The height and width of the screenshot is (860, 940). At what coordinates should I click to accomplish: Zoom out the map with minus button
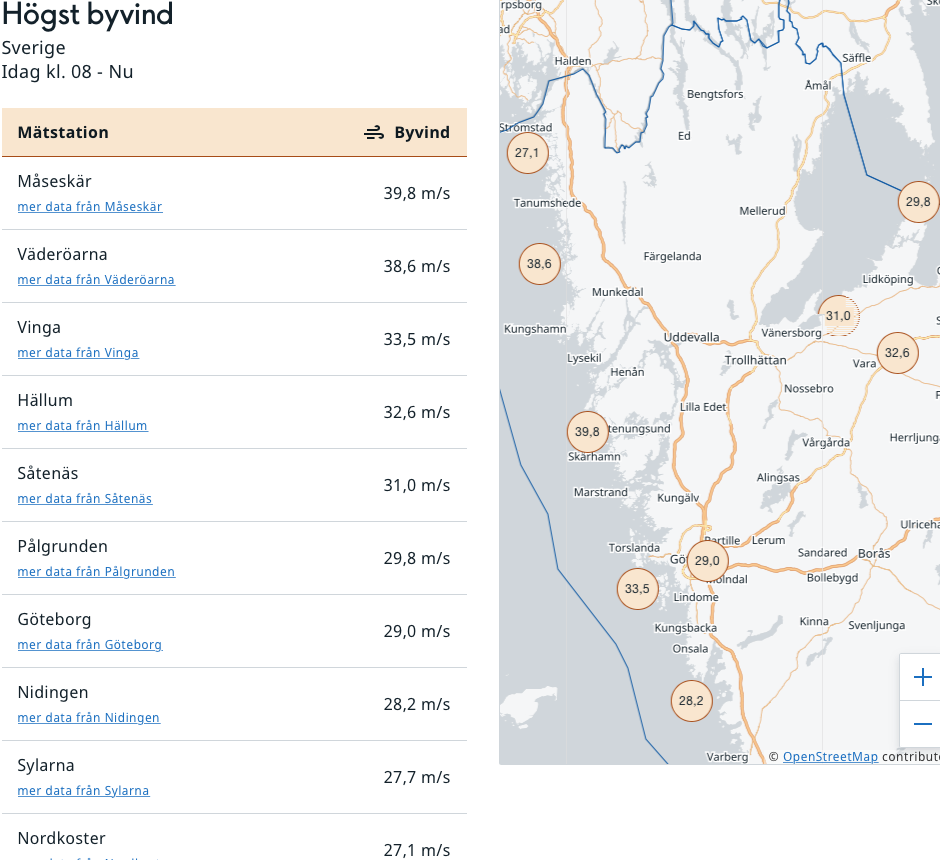click(x=922, y=724)
